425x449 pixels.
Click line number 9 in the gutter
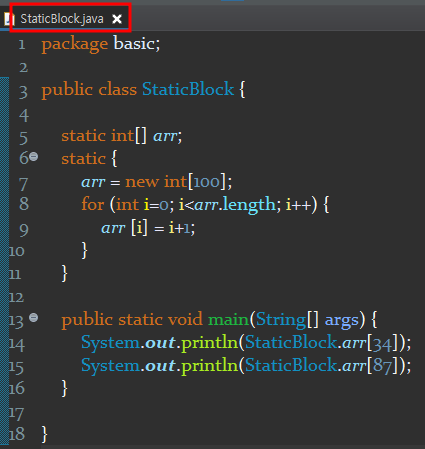24,230
